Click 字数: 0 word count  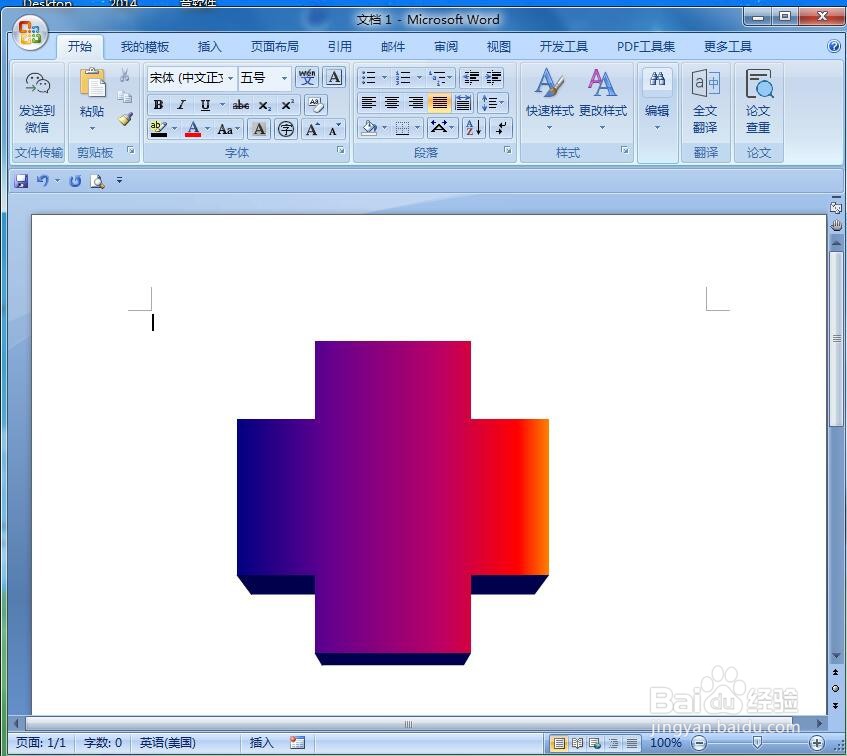103,743
